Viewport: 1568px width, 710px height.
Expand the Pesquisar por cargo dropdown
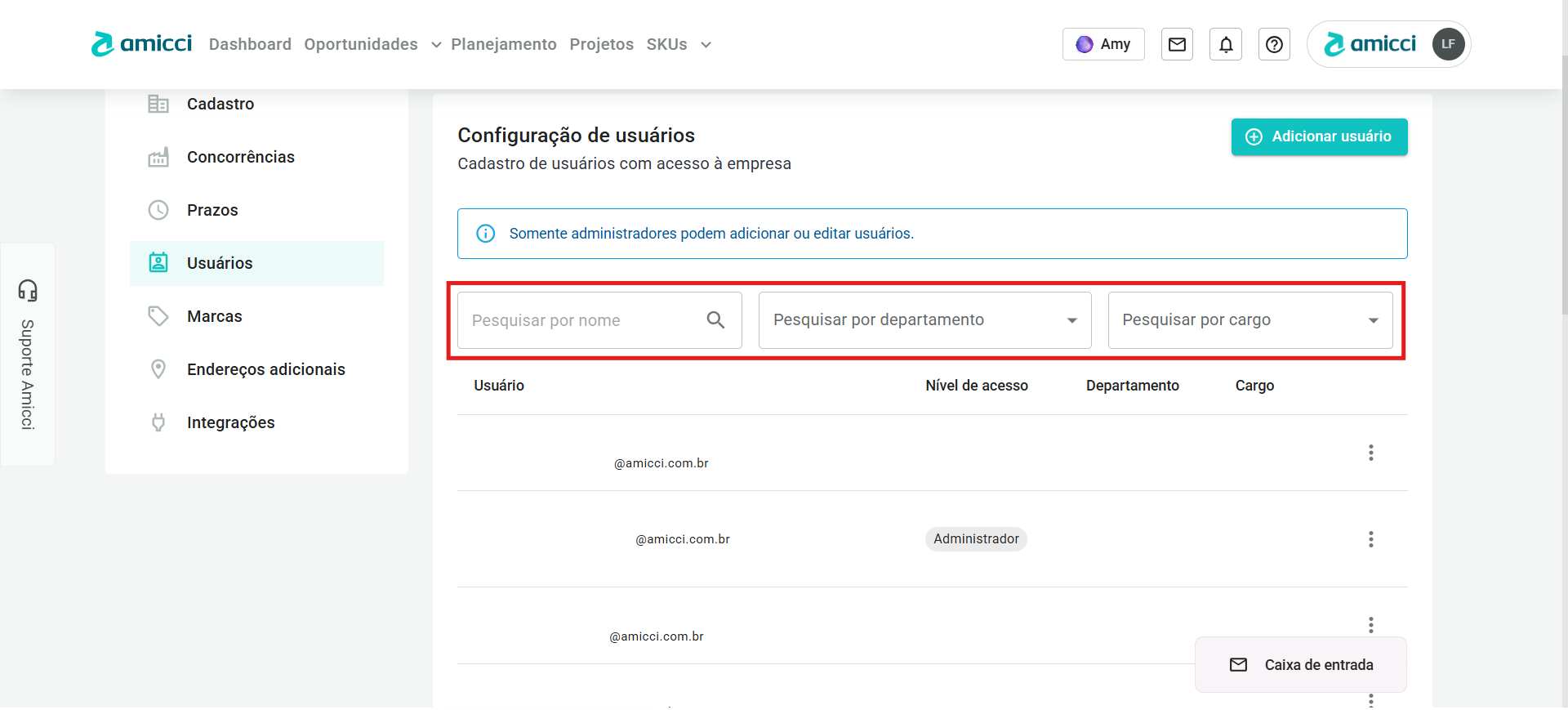[x=1373, y=320]
